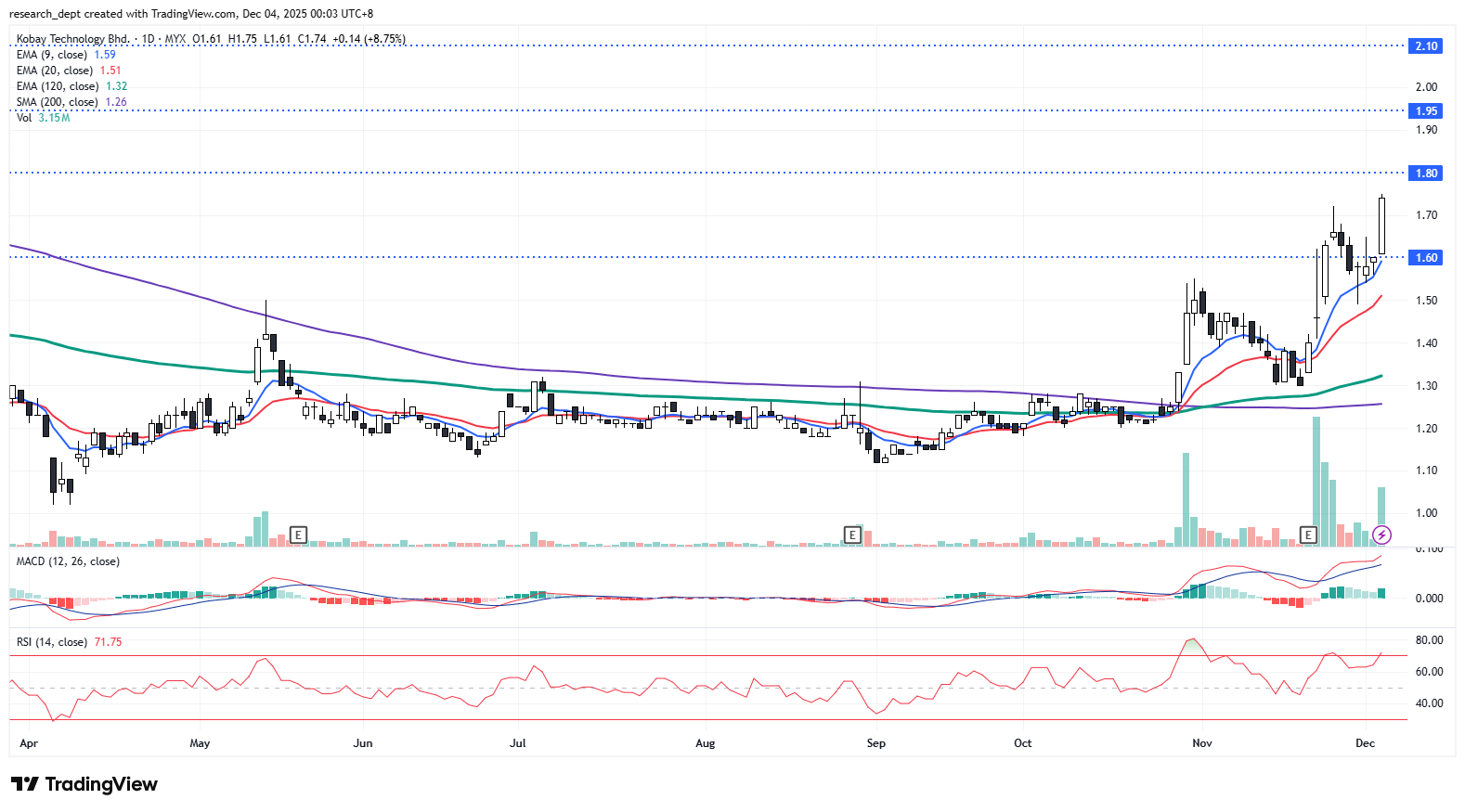Click the Kobay Technology Bhd. symbol title
The image size is (1465, 812).
(x=73, y=39)
